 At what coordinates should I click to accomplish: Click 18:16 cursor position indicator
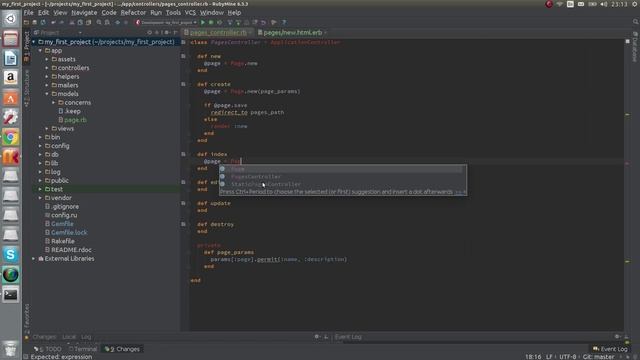(x=533, y=357)
